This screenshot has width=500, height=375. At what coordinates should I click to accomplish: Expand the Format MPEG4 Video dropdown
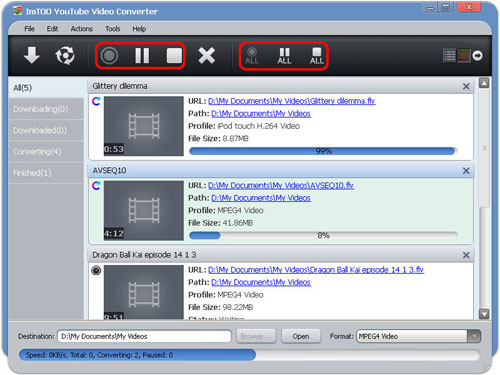474,336
